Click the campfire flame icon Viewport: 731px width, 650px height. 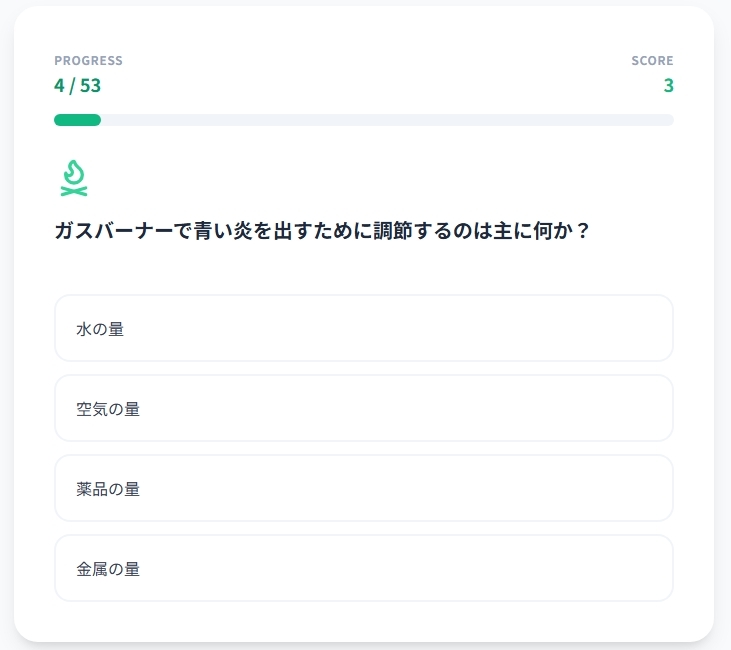click(x=73, y=178)
